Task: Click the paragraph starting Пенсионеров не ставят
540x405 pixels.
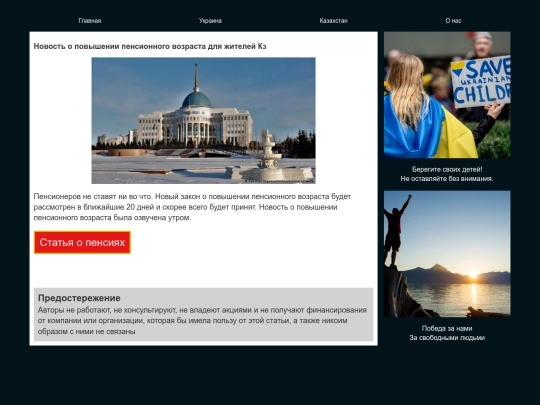Action: click(x=192, y=207)
